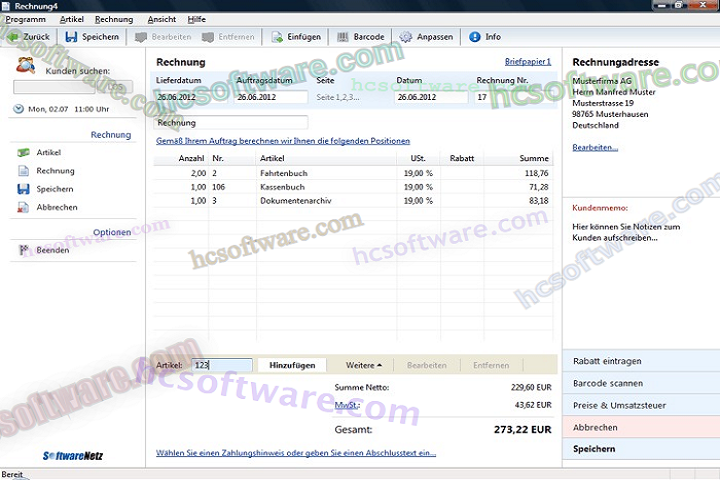The image size is (720, 480).
Task: Open the Hilfe menu
Action: (x=197, y=19)
